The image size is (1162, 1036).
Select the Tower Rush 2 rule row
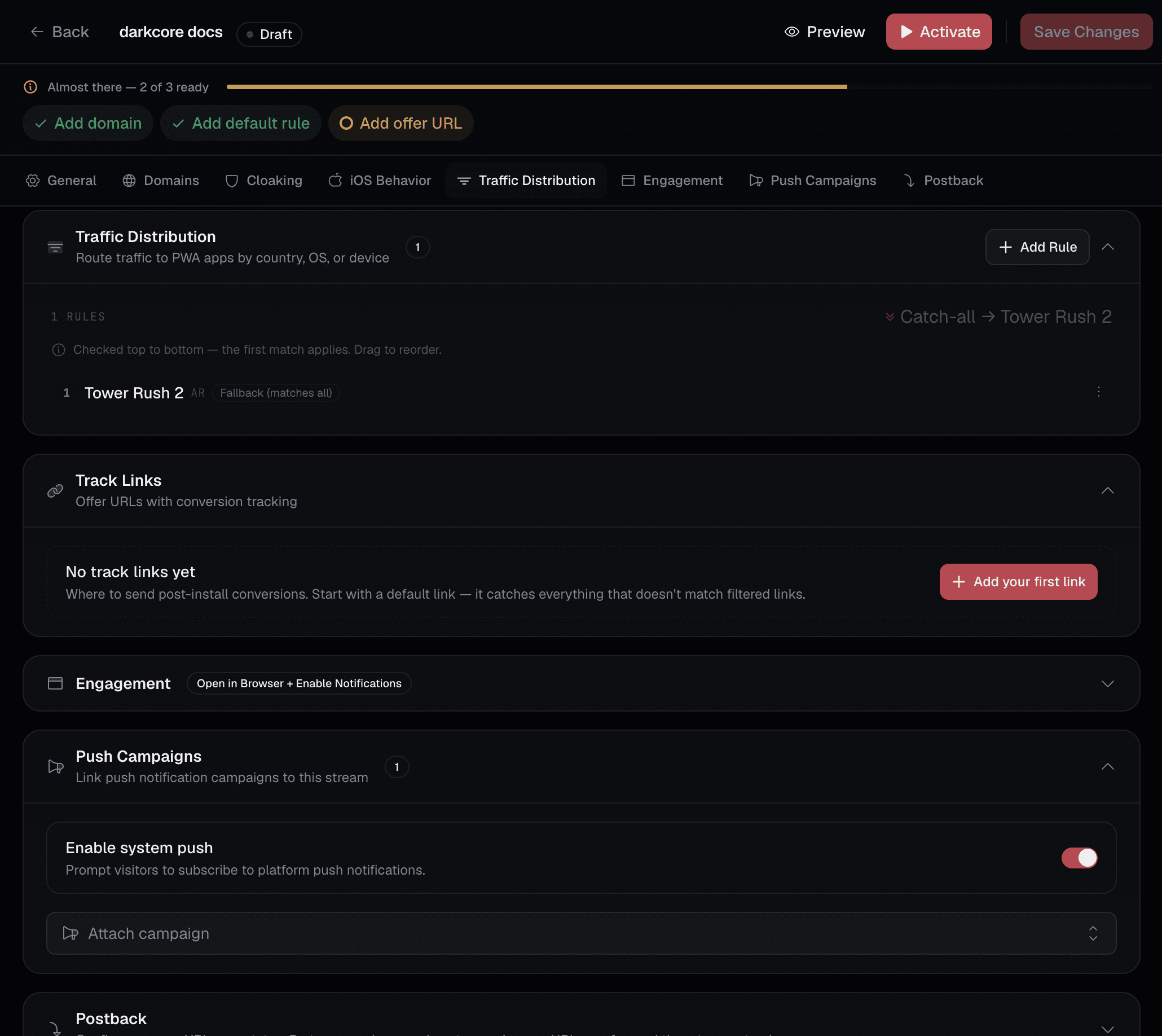(581, 392)
